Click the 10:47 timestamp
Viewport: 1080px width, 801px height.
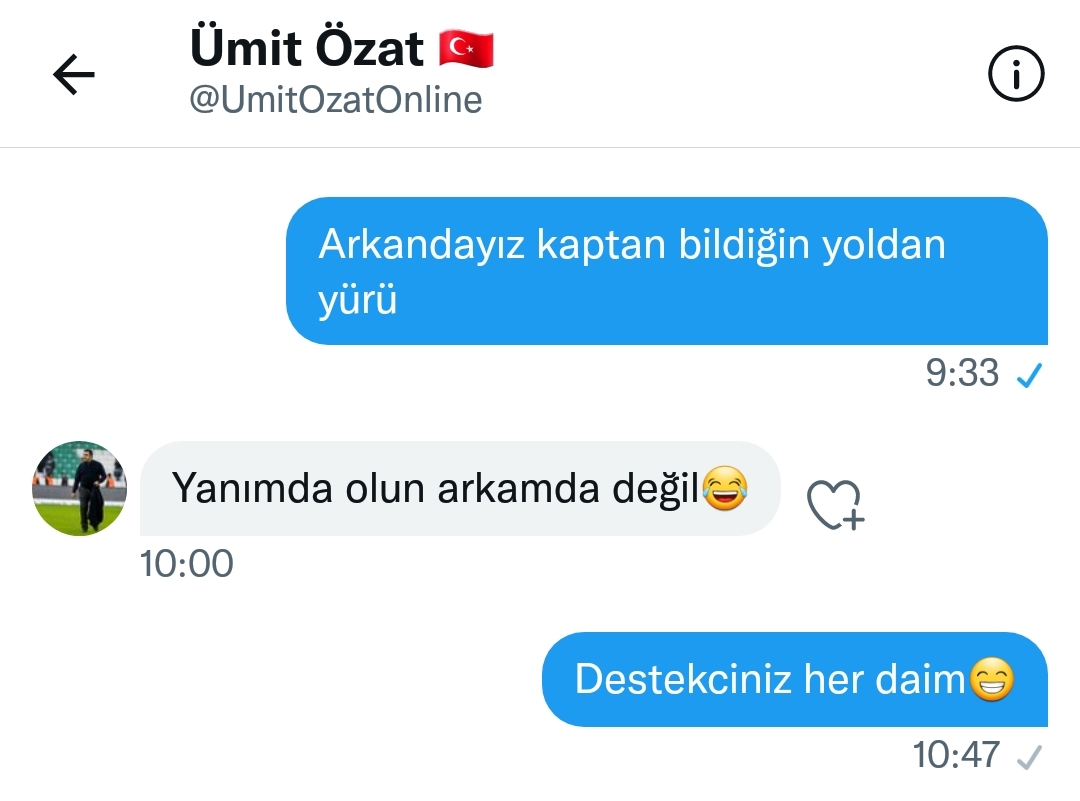(x=956, y=754)
